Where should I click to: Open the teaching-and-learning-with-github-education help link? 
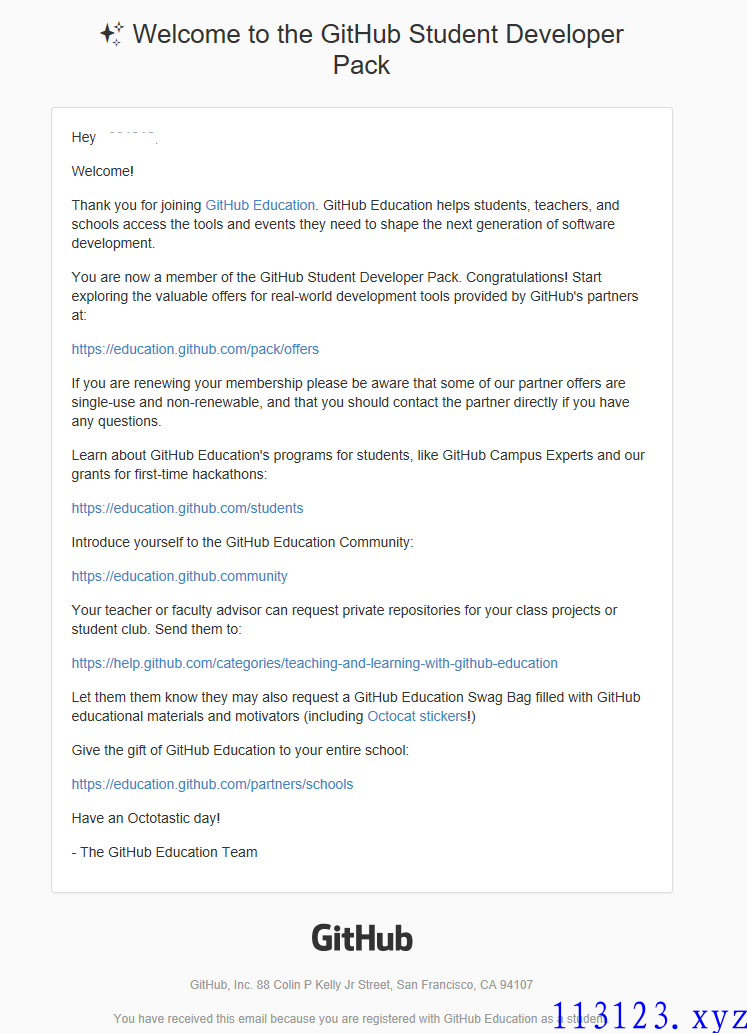click(314, 663)
